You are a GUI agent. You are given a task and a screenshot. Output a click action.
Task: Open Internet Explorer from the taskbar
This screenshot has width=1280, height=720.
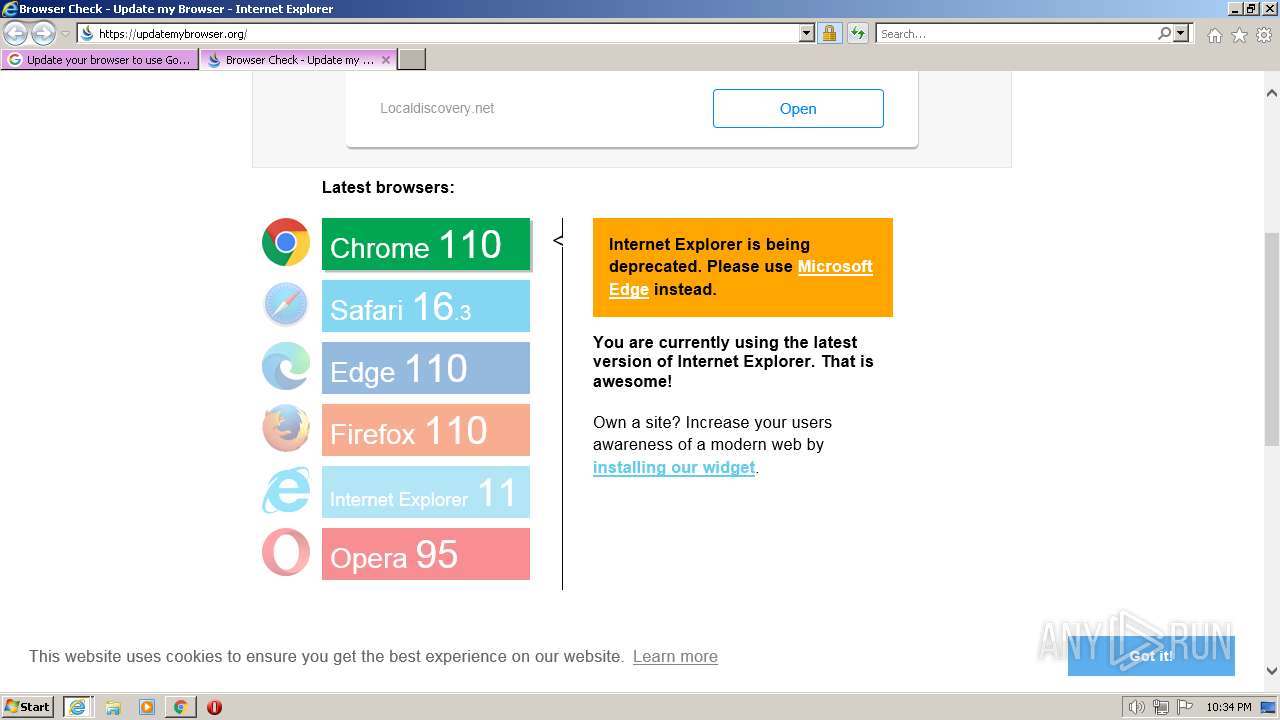click(x=77, y=707)
